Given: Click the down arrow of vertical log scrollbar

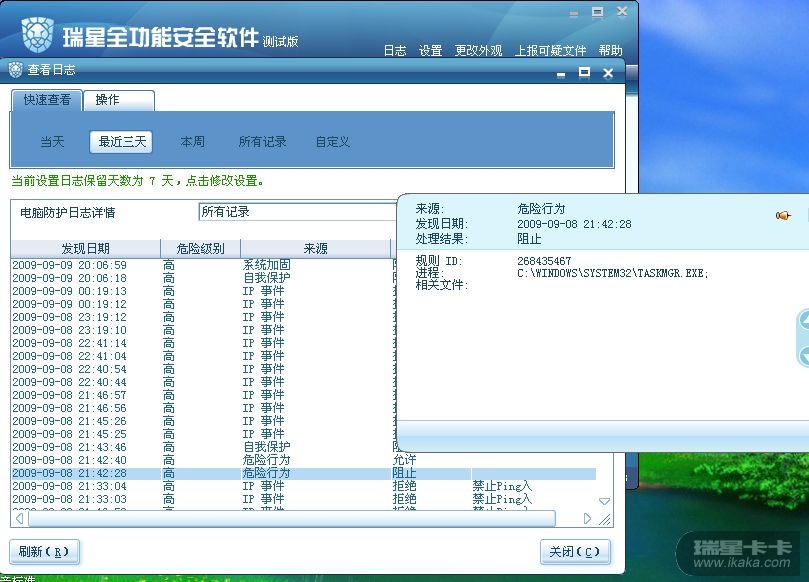Looking at the screenshot, I should 604,501.
